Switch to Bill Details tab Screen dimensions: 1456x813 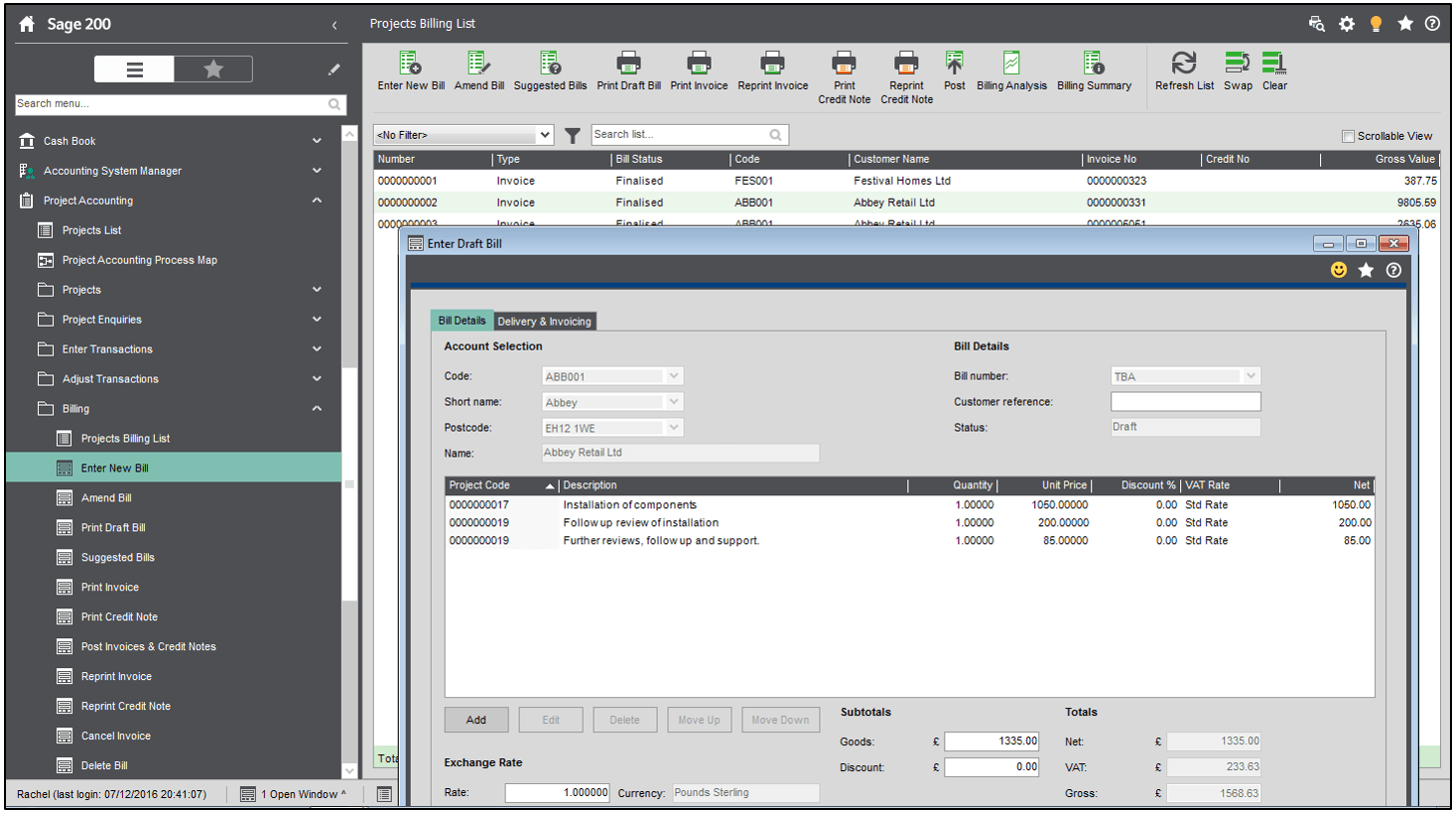[x=462, y=321]
